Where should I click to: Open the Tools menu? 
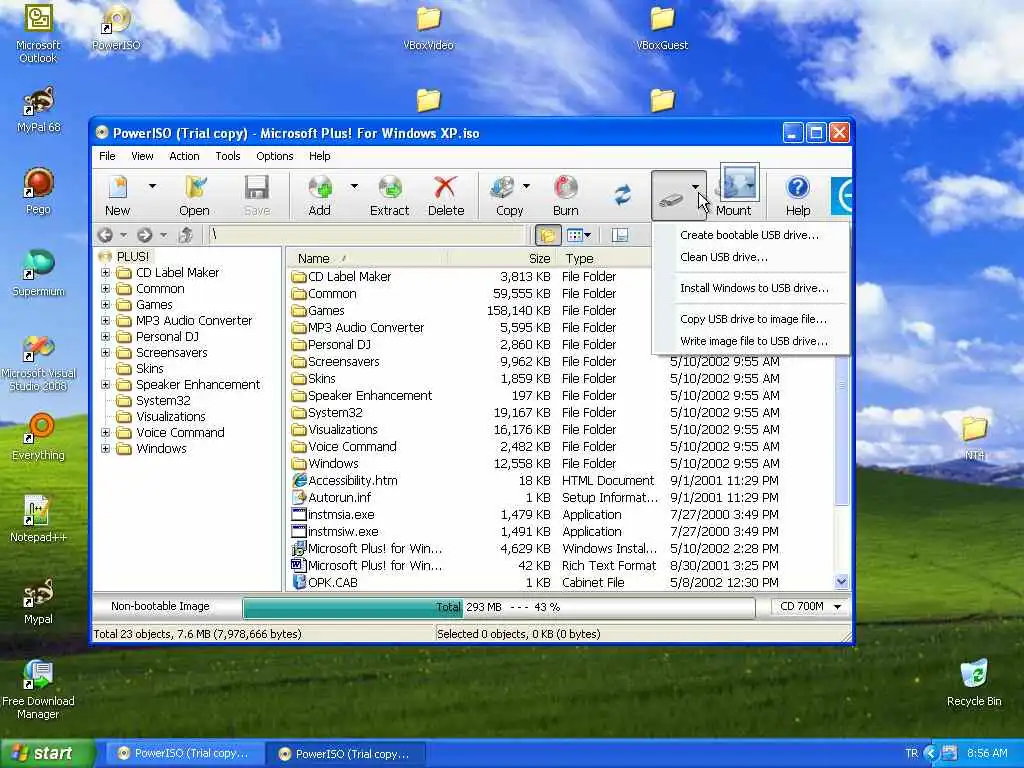tap(228, 156)
